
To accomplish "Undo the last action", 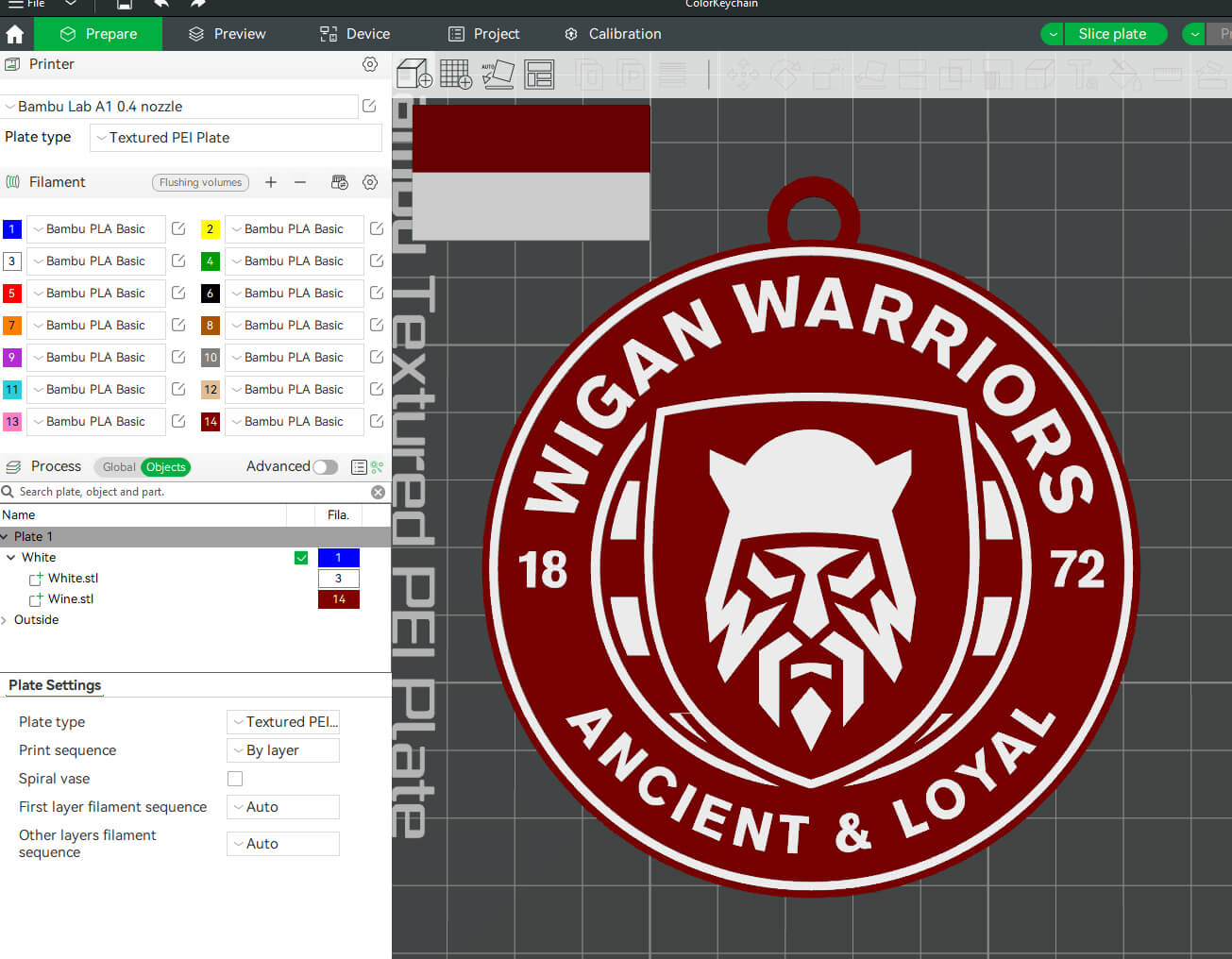I will tap(161, 5).
